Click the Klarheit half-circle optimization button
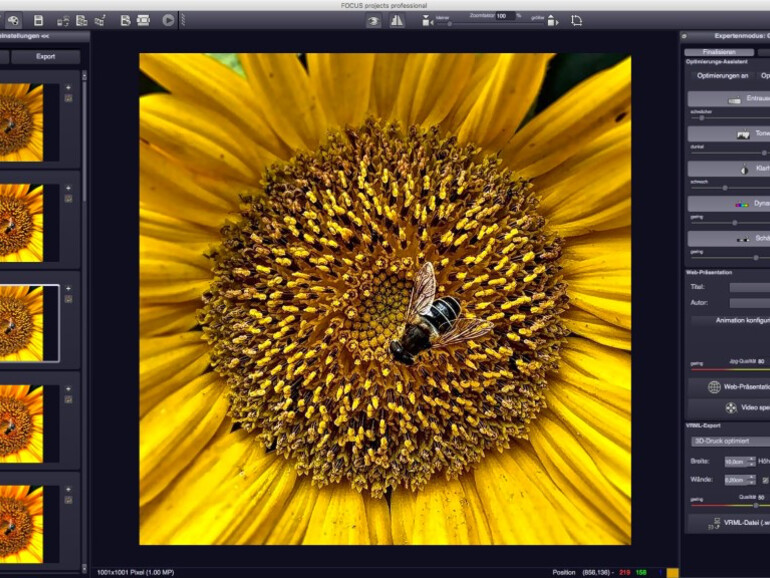This screenshot has width=770, height=578. 729,169
